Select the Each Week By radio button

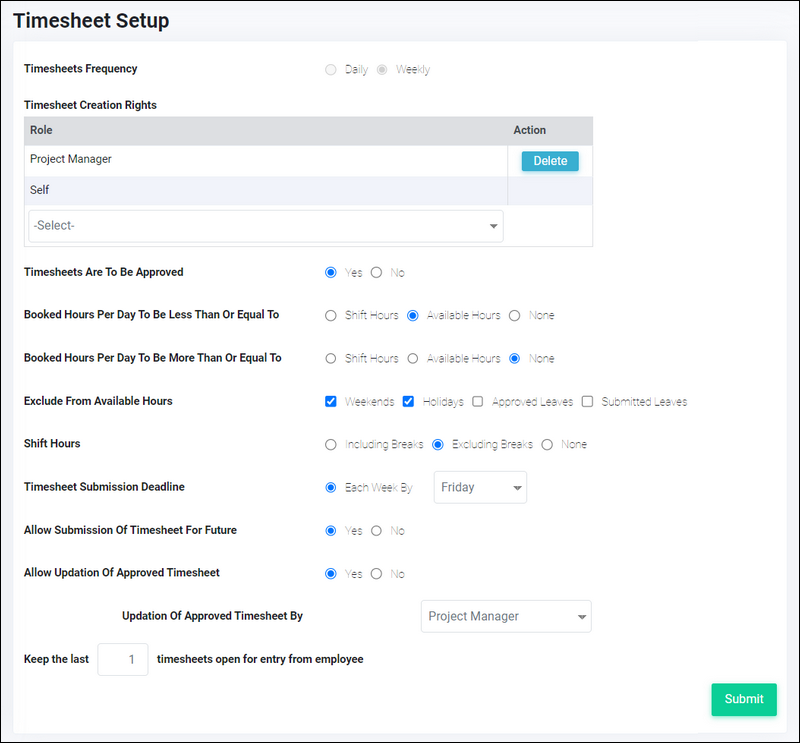[331, 487]
